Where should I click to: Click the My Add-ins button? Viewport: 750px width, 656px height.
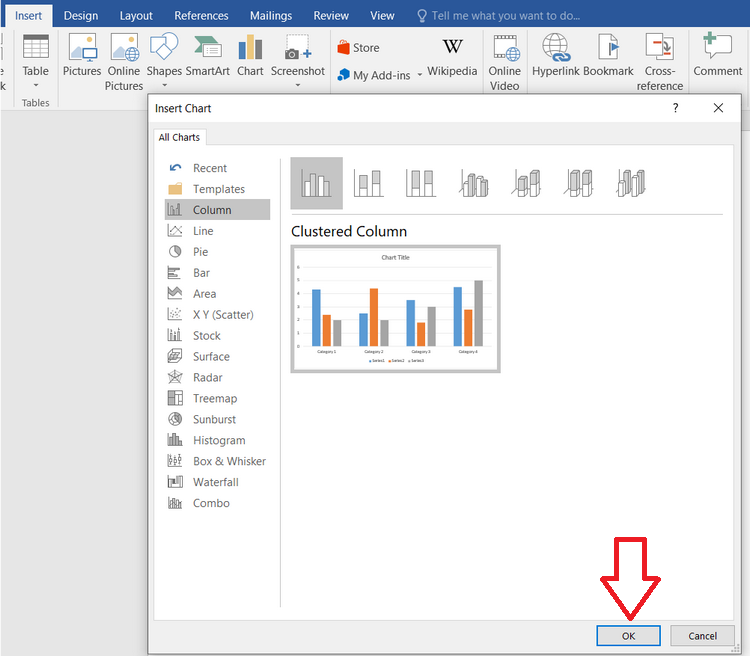point(374,75)
